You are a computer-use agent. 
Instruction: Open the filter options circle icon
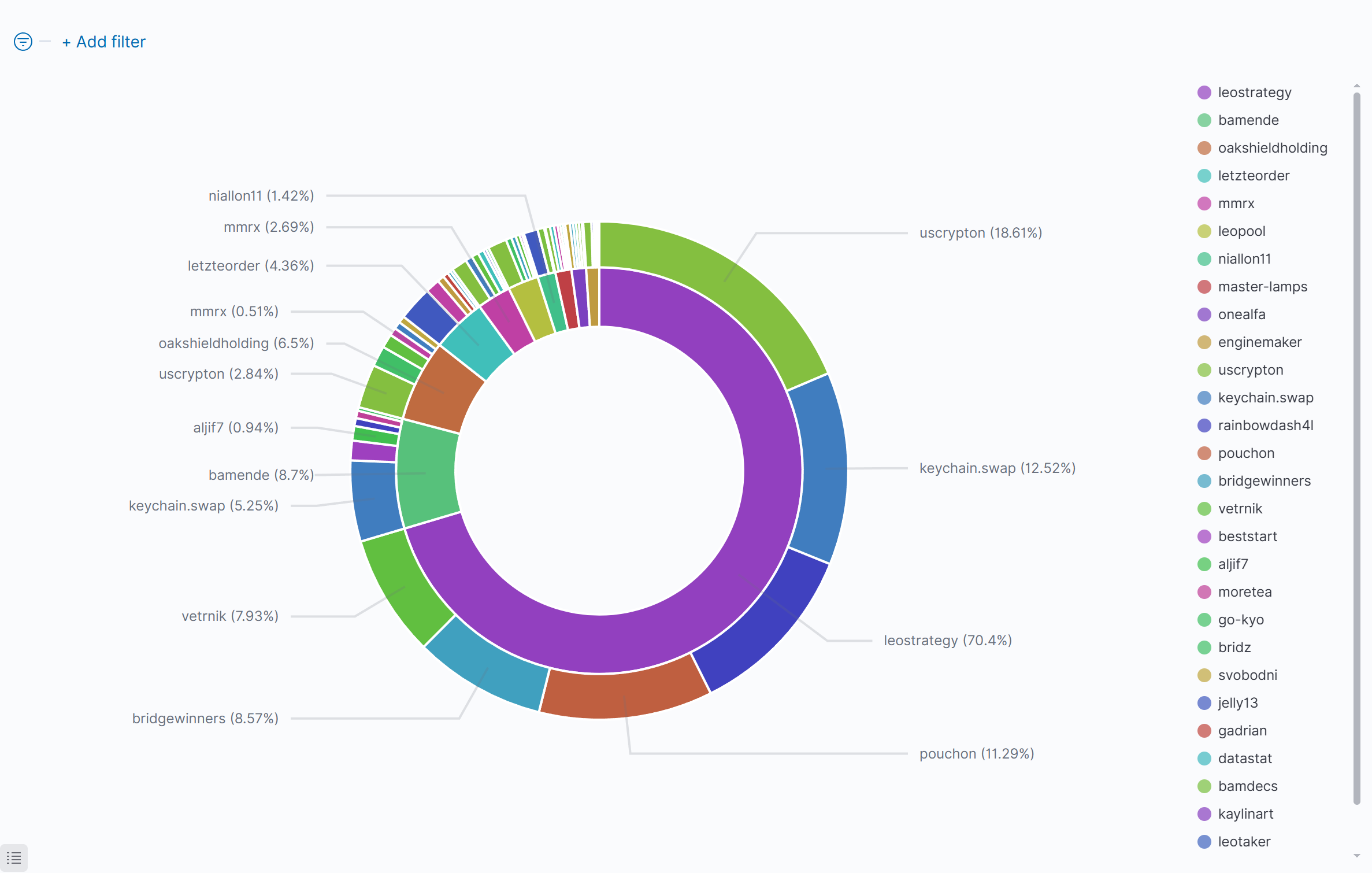pos(23,42)
